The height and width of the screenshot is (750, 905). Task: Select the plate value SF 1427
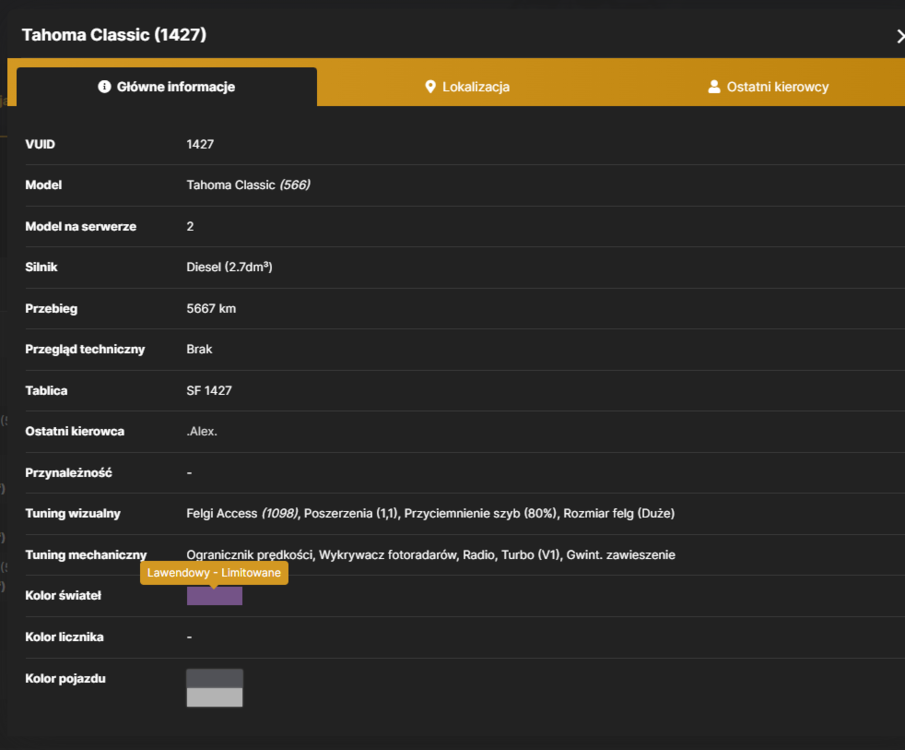tap(209, 391)
